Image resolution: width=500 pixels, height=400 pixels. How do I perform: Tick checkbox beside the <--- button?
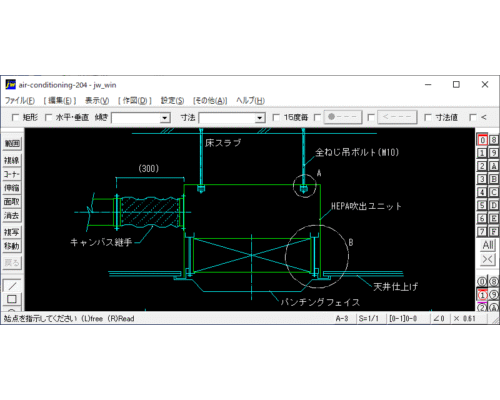tap(371, 117)
